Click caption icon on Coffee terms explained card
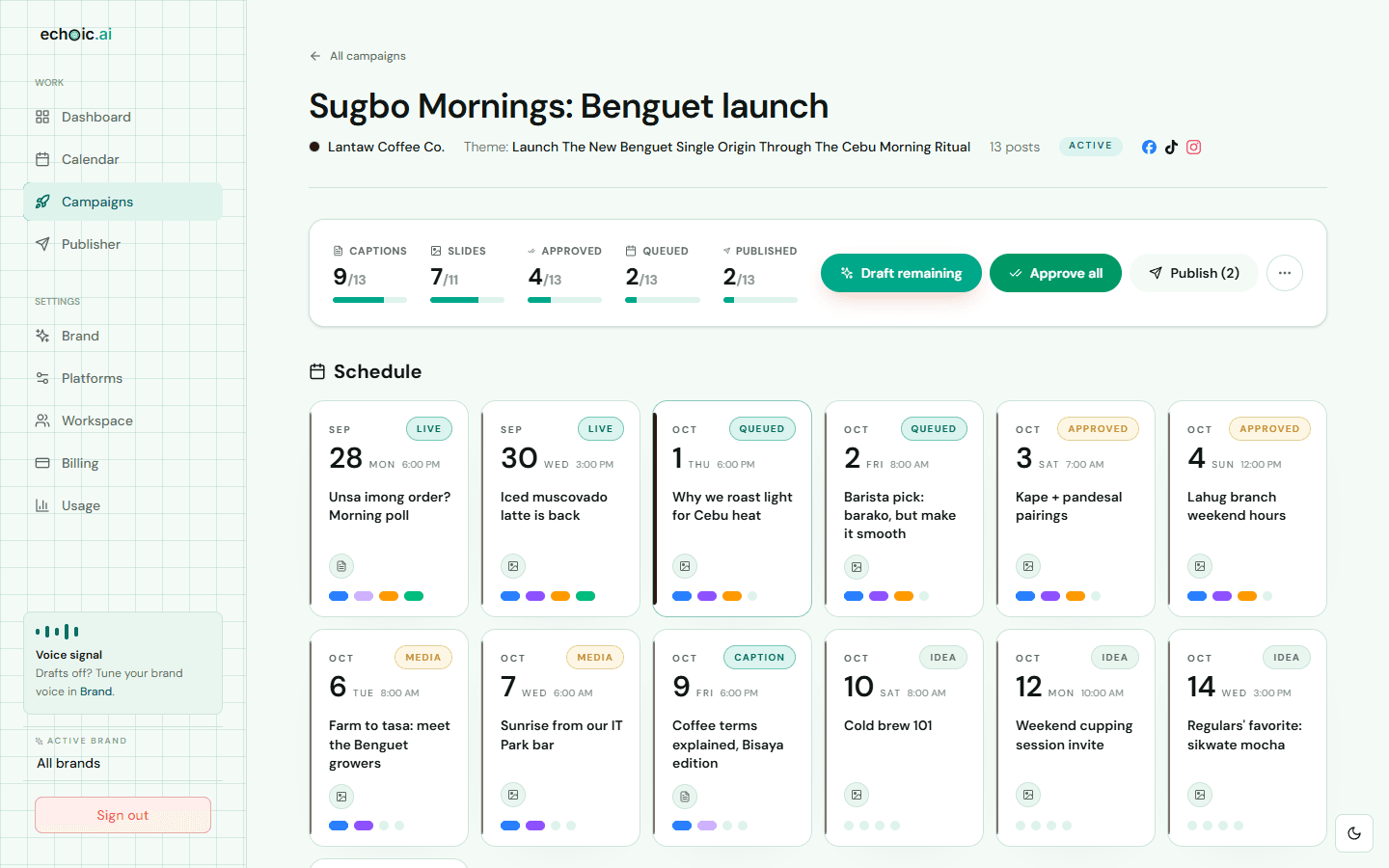Viewport: 1389px width, 868px height. pos(685,797)
